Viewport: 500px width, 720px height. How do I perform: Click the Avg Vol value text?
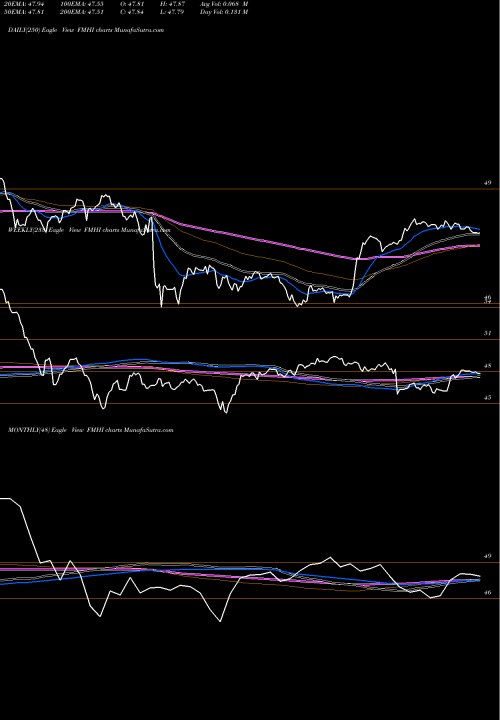coord(224,4)
